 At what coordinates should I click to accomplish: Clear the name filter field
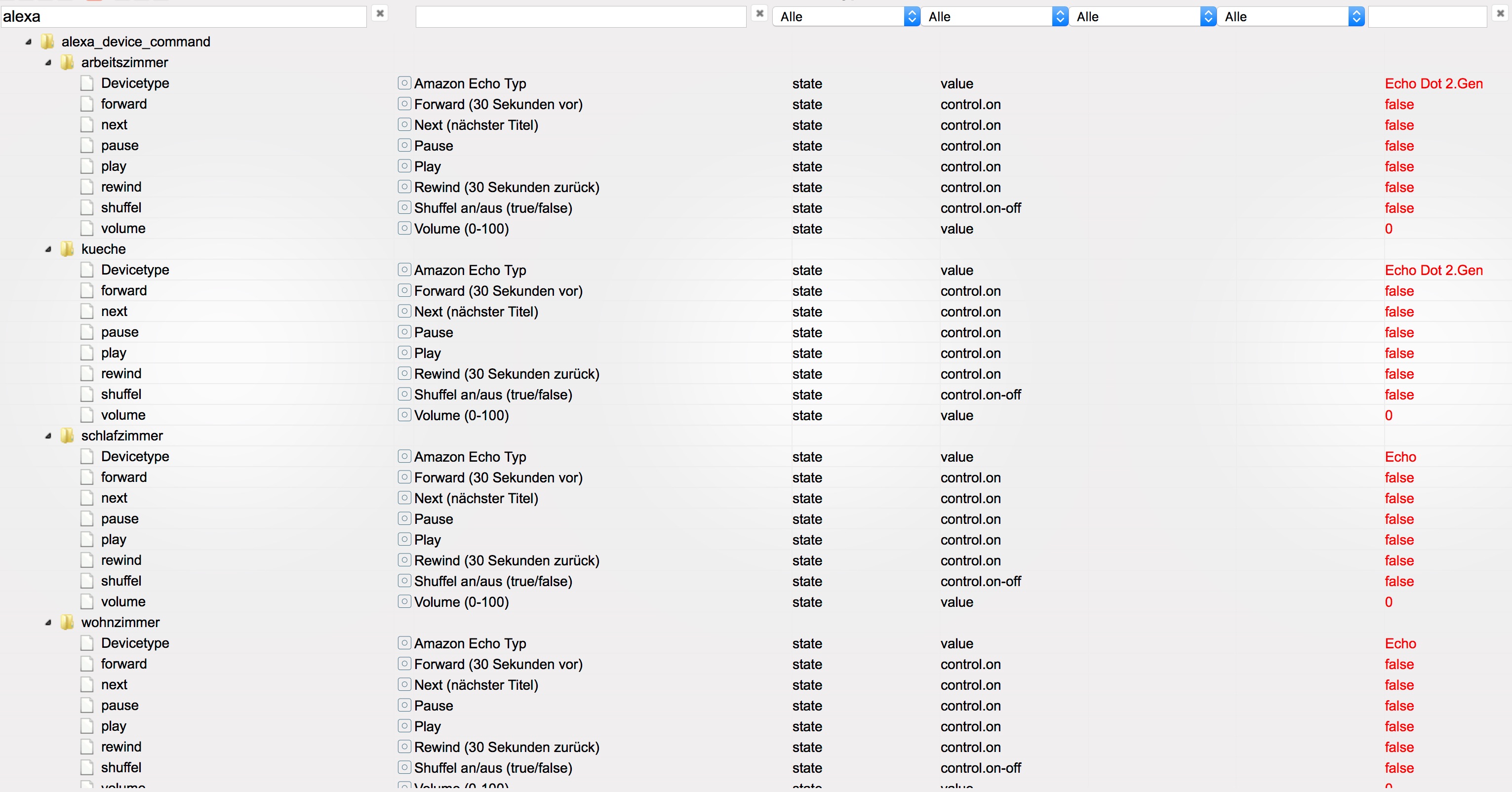click(759, 13)
